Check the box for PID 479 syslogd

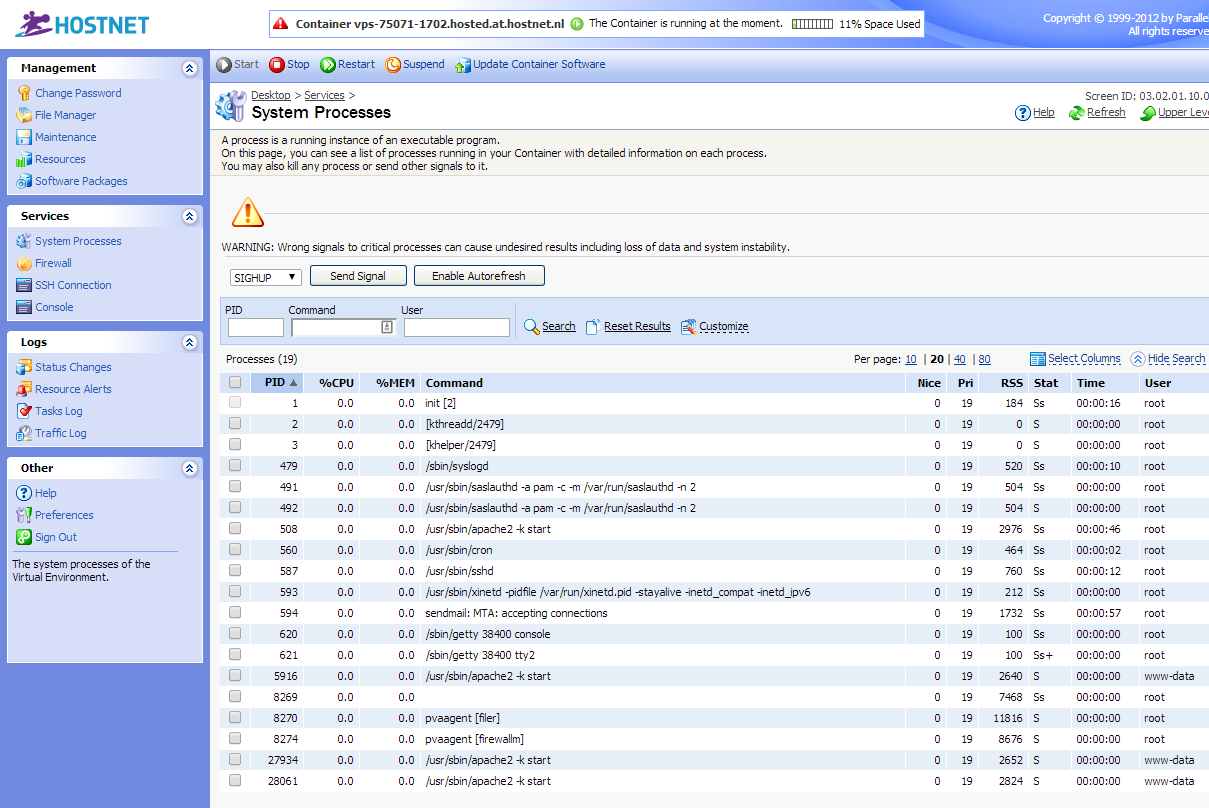click(235, 466)
